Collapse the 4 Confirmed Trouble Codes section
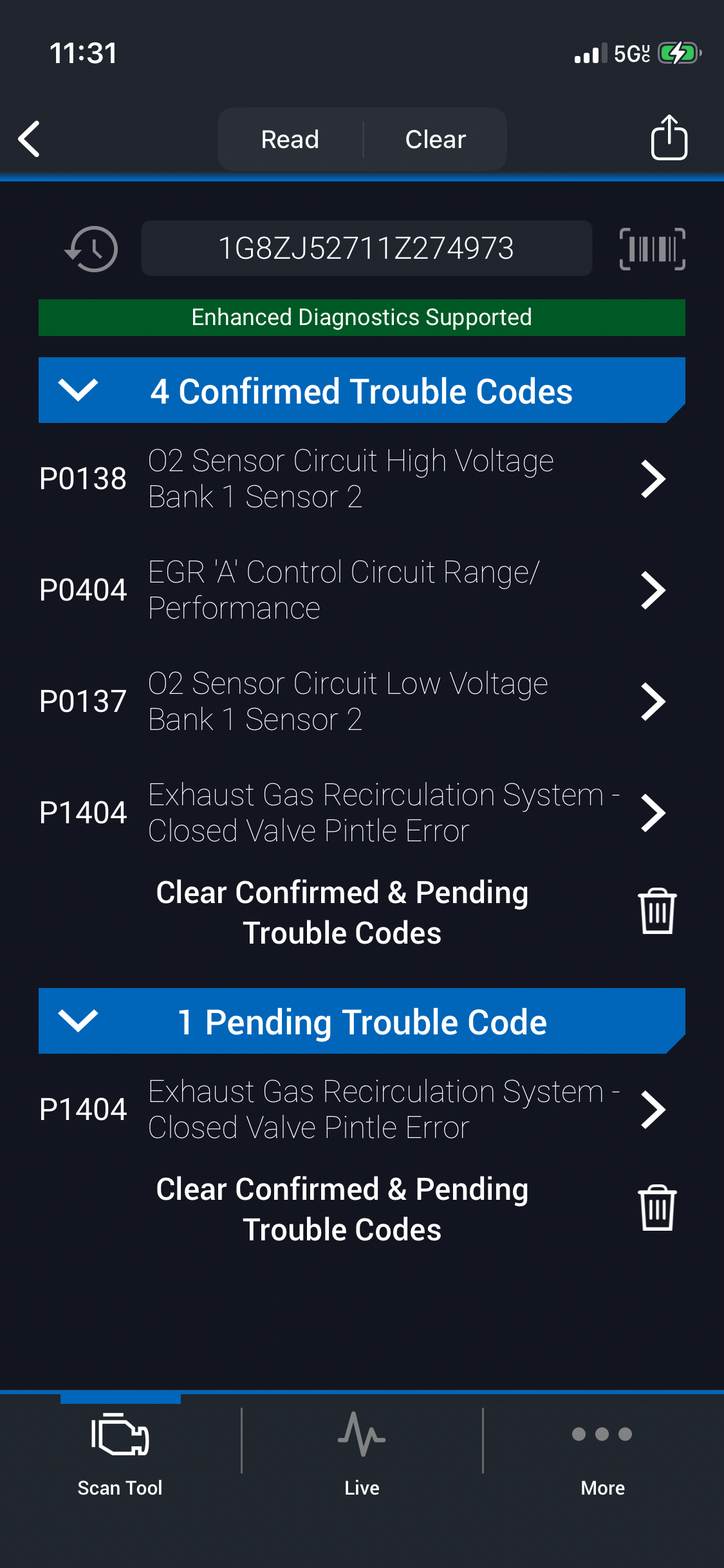Viewport: 724px width, 1568px height. coord(78,390)
